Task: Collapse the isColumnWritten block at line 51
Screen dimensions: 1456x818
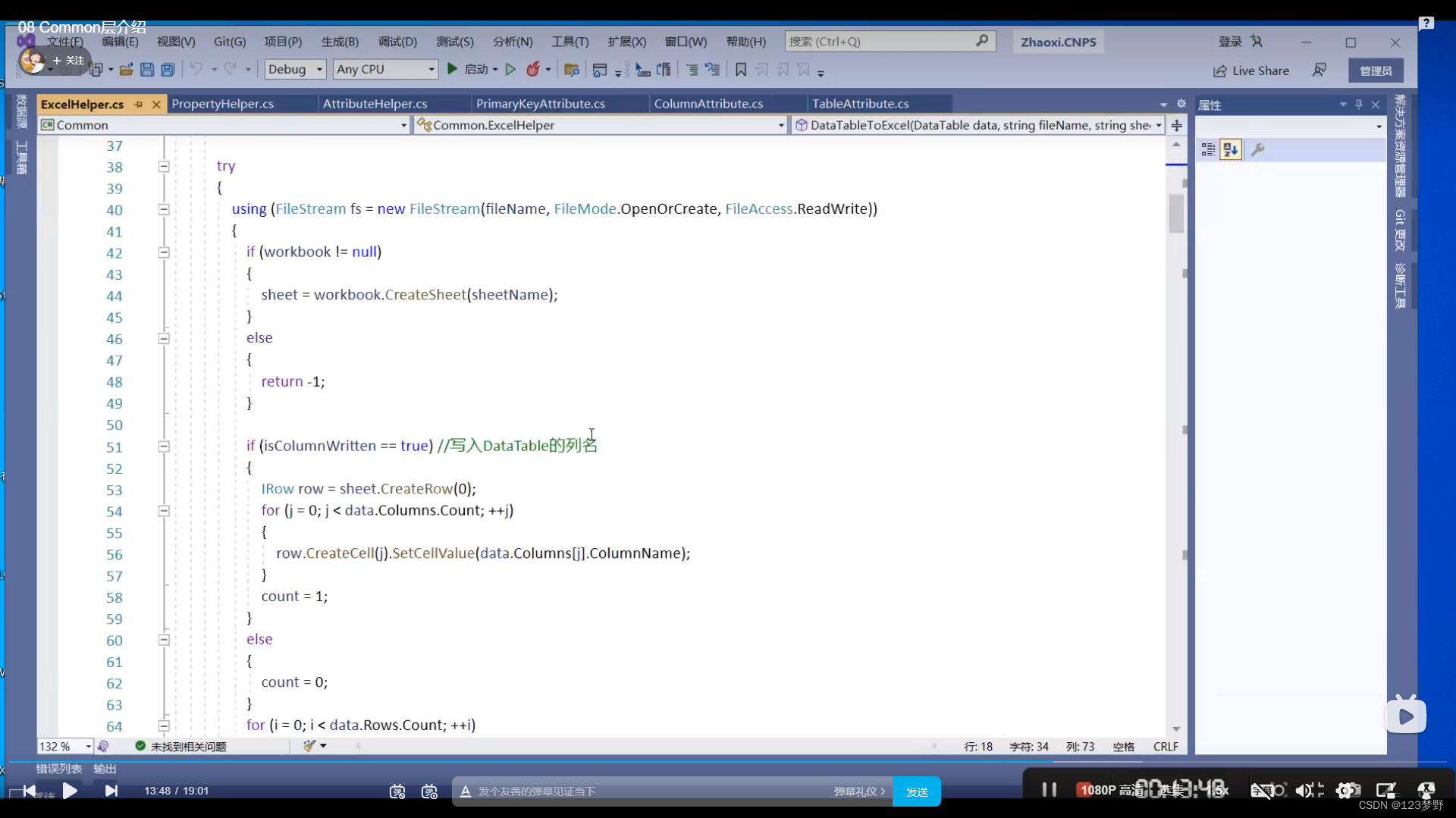Action: [164, 447]
